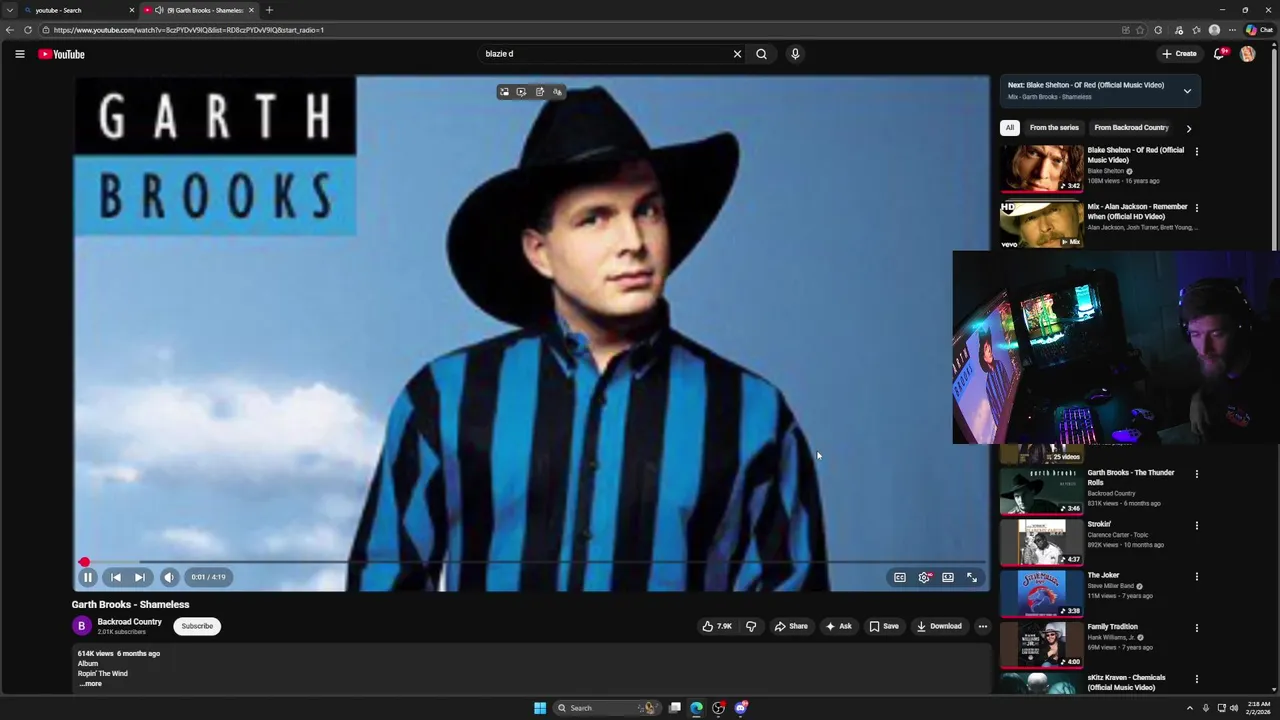Pause the video playback
Viewport: 1280px width, 720px height.
point(88,577)
